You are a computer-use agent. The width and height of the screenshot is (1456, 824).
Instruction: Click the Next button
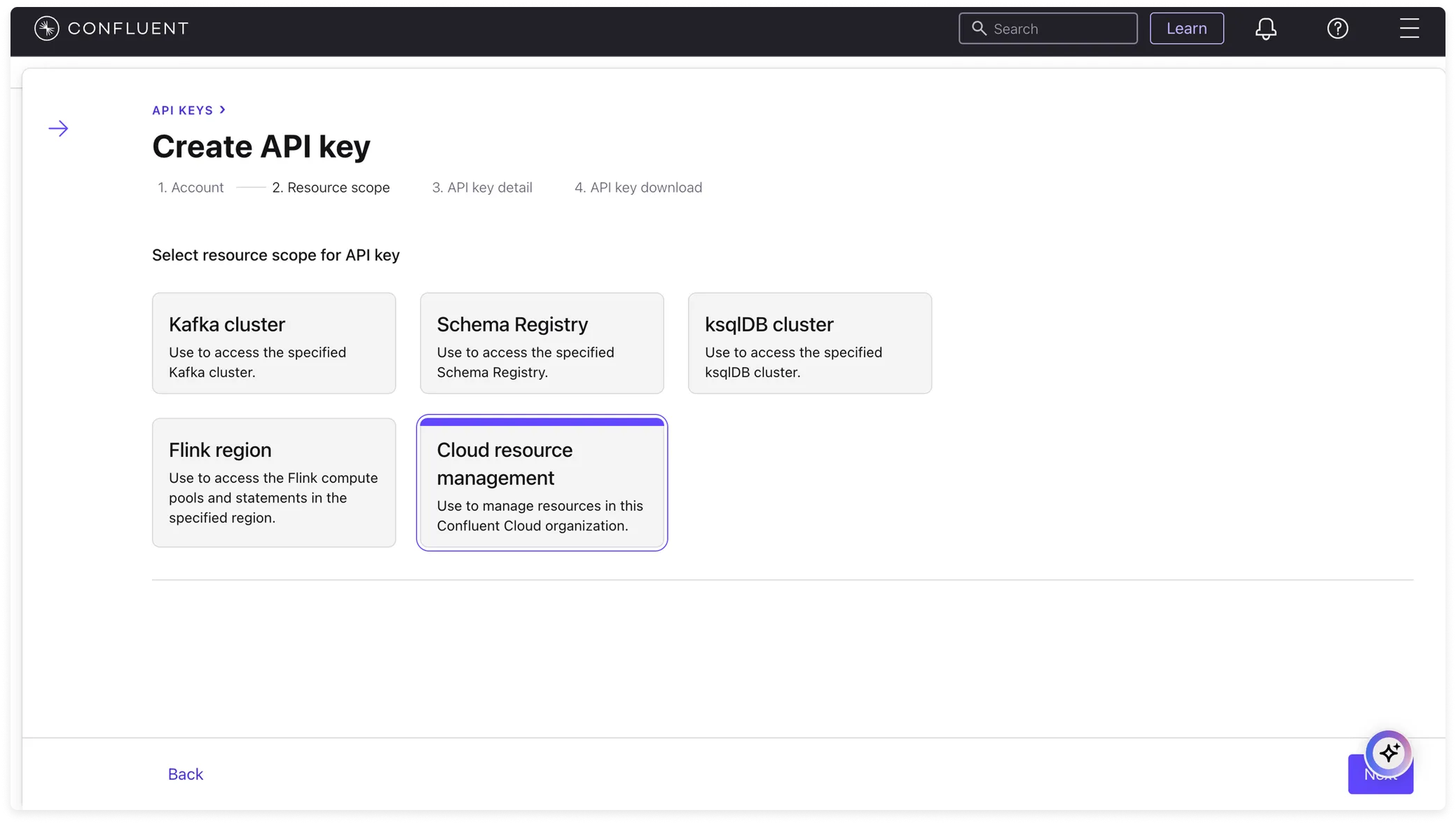pos(1380,774)
